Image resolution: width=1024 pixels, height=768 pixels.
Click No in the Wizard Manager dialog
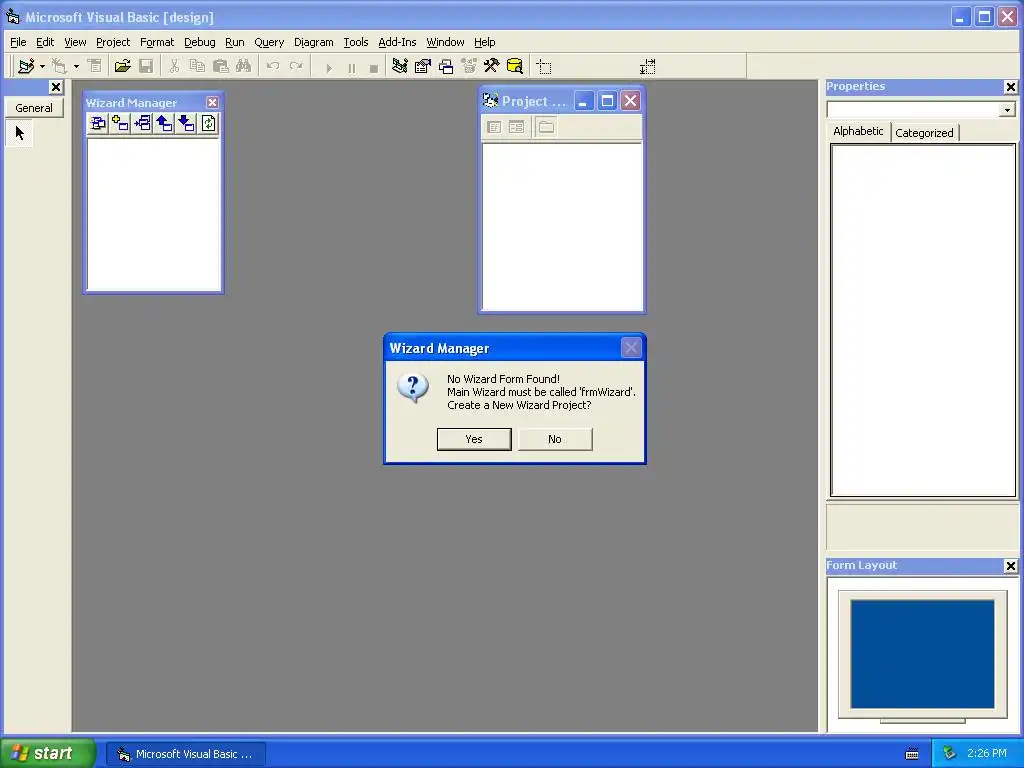[555, 439]
